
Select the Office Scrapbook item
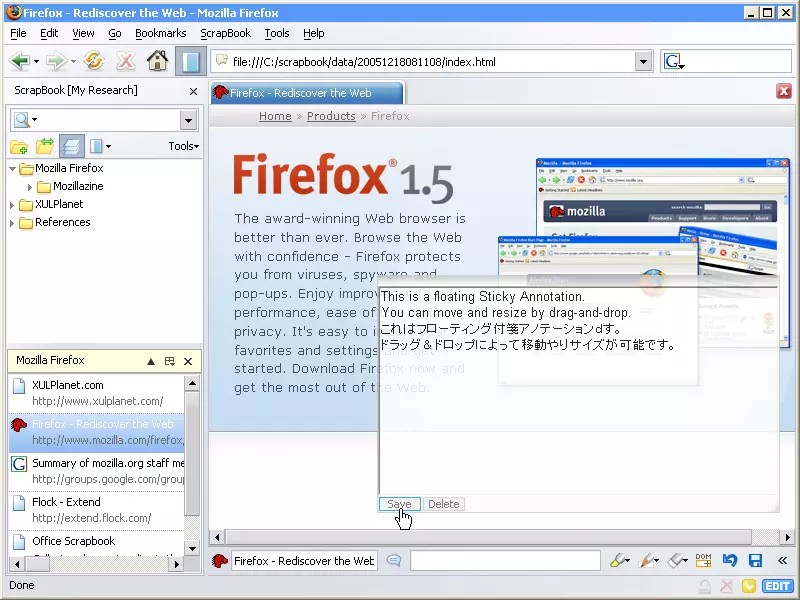(96, 543)
